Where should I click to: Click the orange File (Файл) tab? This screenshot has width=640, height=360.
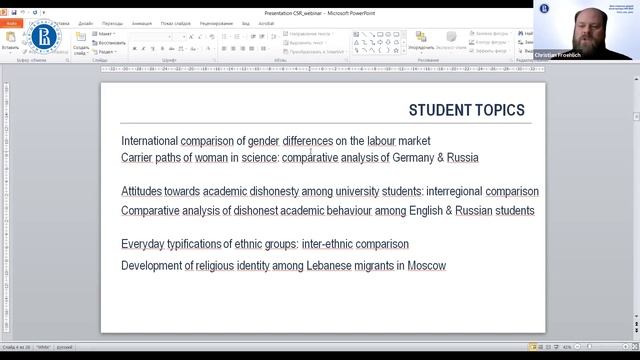[11, 23]
